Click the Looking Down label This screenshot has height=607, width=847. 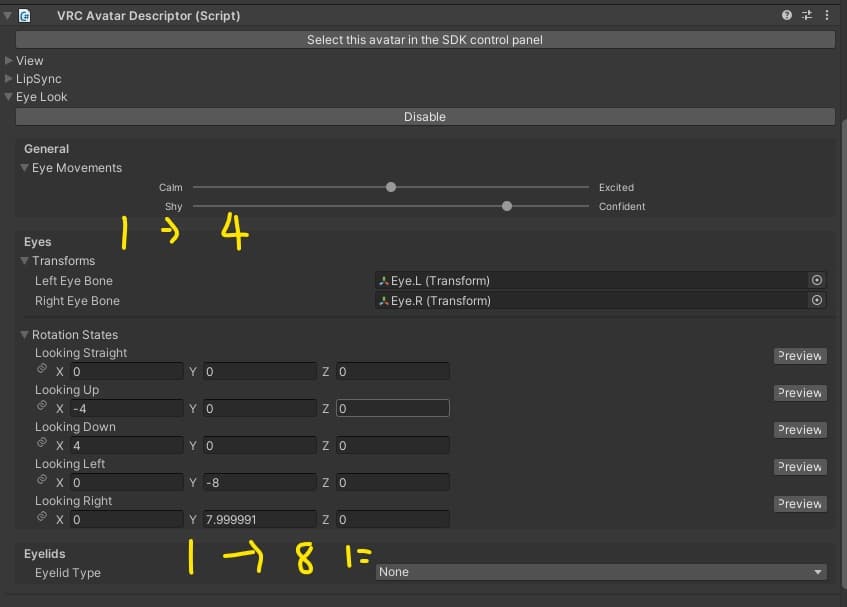pos(75,427)
